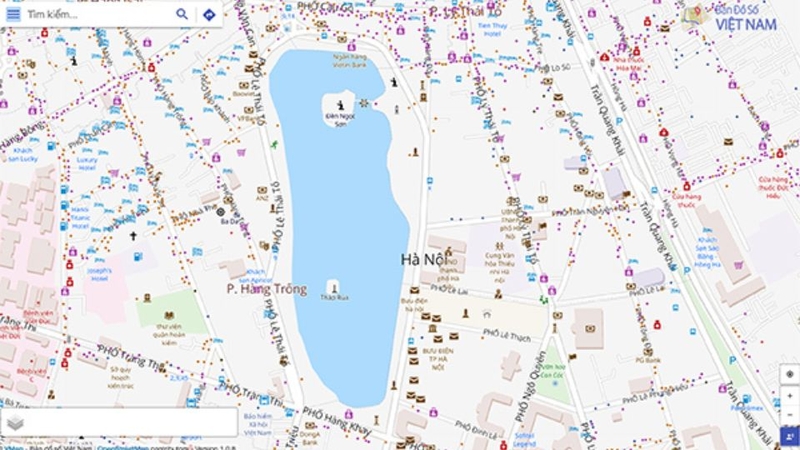The height and width of the screenshot is (450, 800).
Task: Zoom in with the plus button
Action: click(790, 396)
